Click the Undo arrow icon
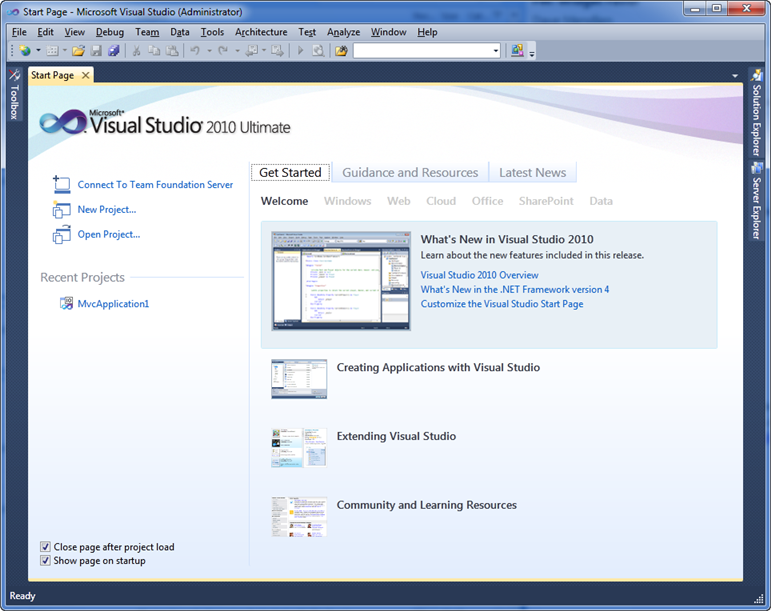Screen dimensions: 771x611 point(195,50)
